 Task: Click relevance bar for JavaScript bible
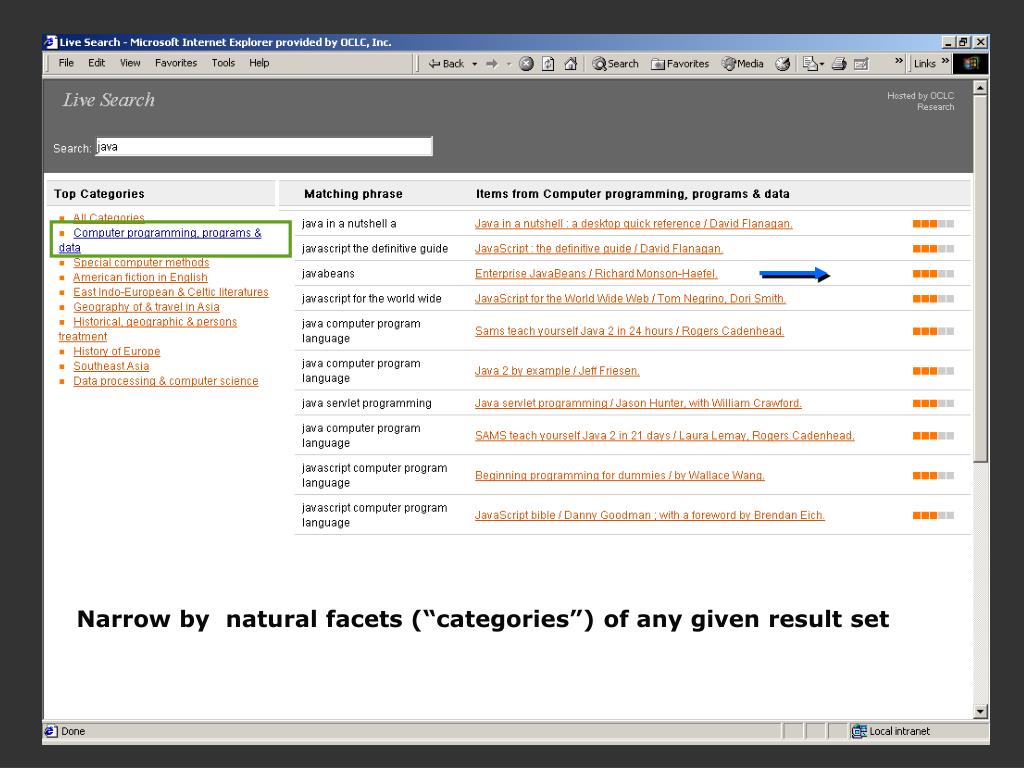pos(933,515)
